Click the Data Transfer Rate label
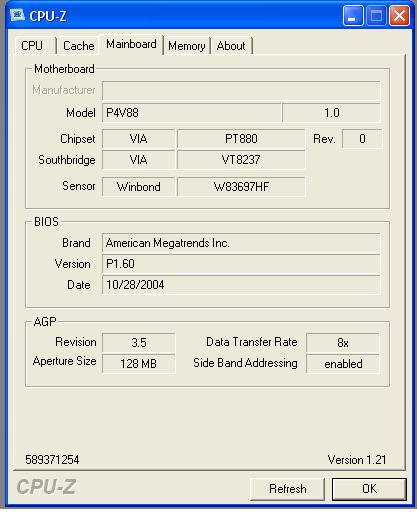Image resolution: width=417 pixels, height=512 pixels. [x=252, y=342]
